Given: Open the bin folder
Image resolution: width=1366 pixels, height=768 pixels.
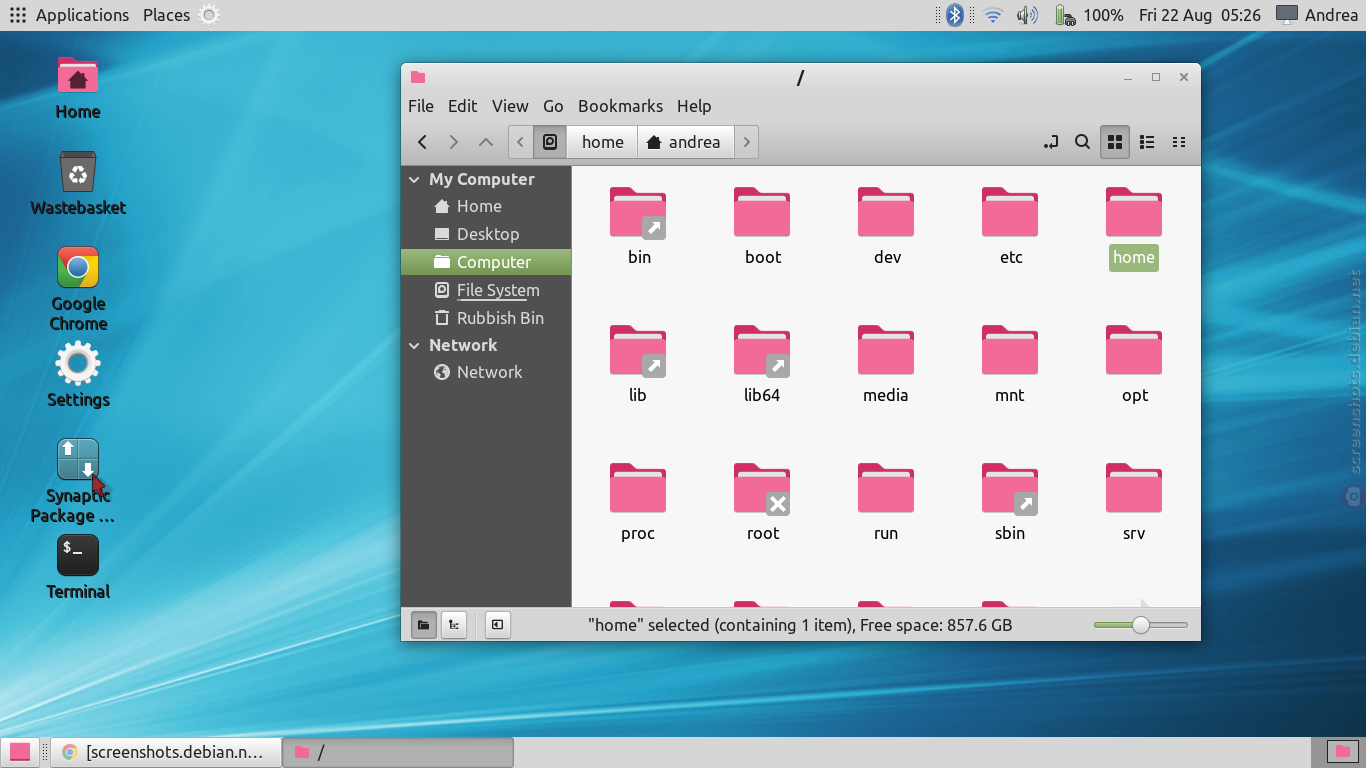Looking at the screenshot, I should pos(638,214).
